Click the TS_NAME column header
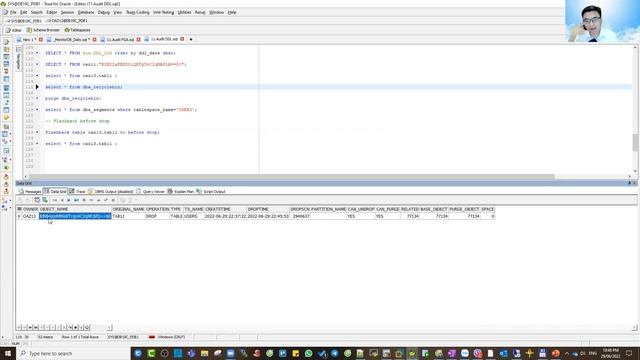The image size is (640, 360). pos(193,209)
